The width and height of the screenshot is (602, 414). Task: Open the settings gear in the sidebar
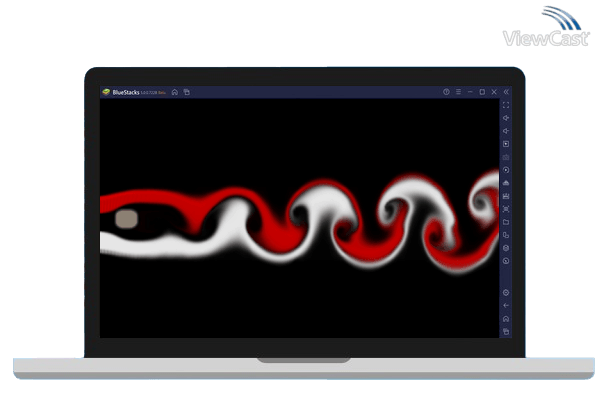pyautogui.click(x=506, y=293)
